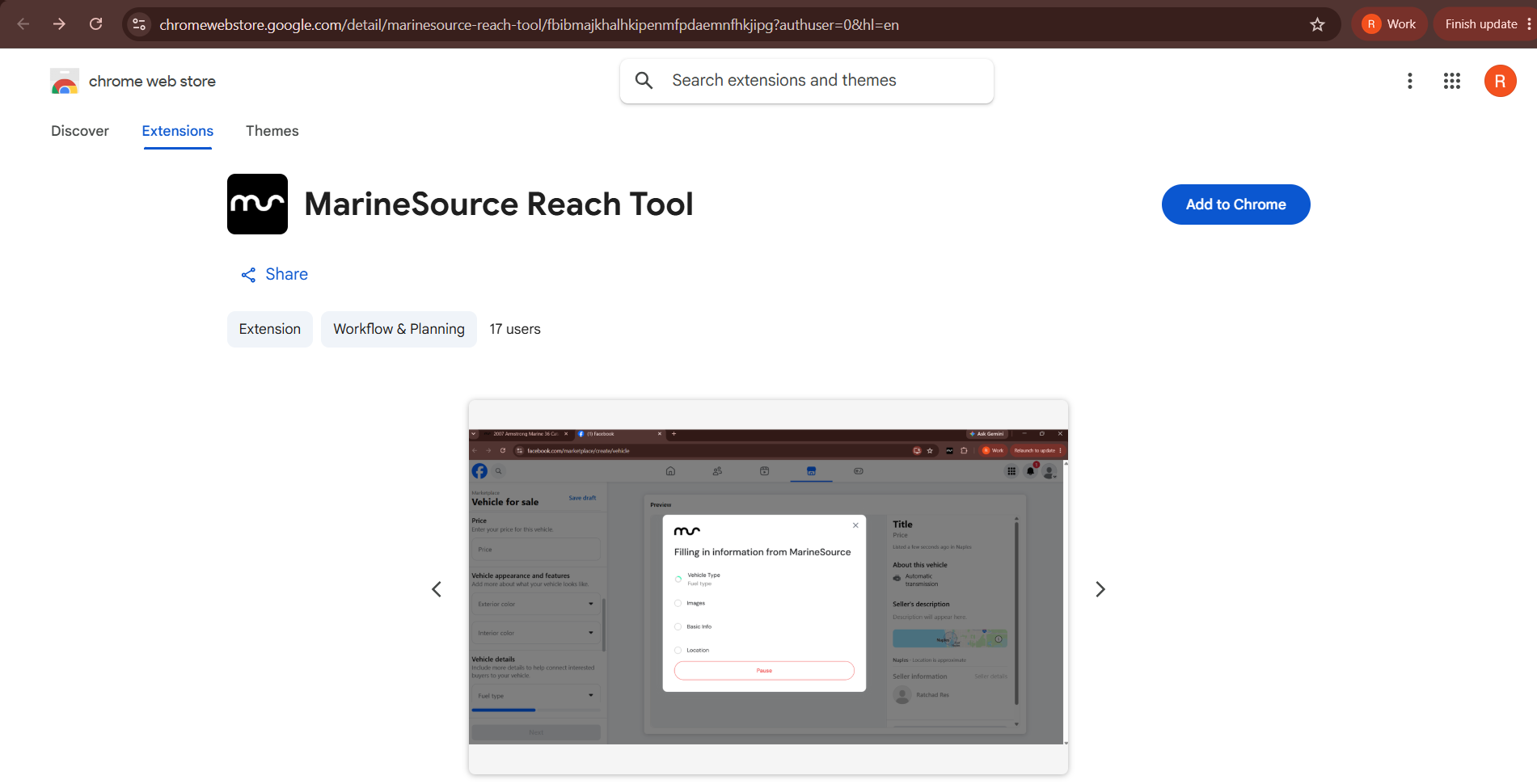Open the Work profile menu
Image resolution: width=1537 pixels, height=784 pixels.
point(1389,24)
